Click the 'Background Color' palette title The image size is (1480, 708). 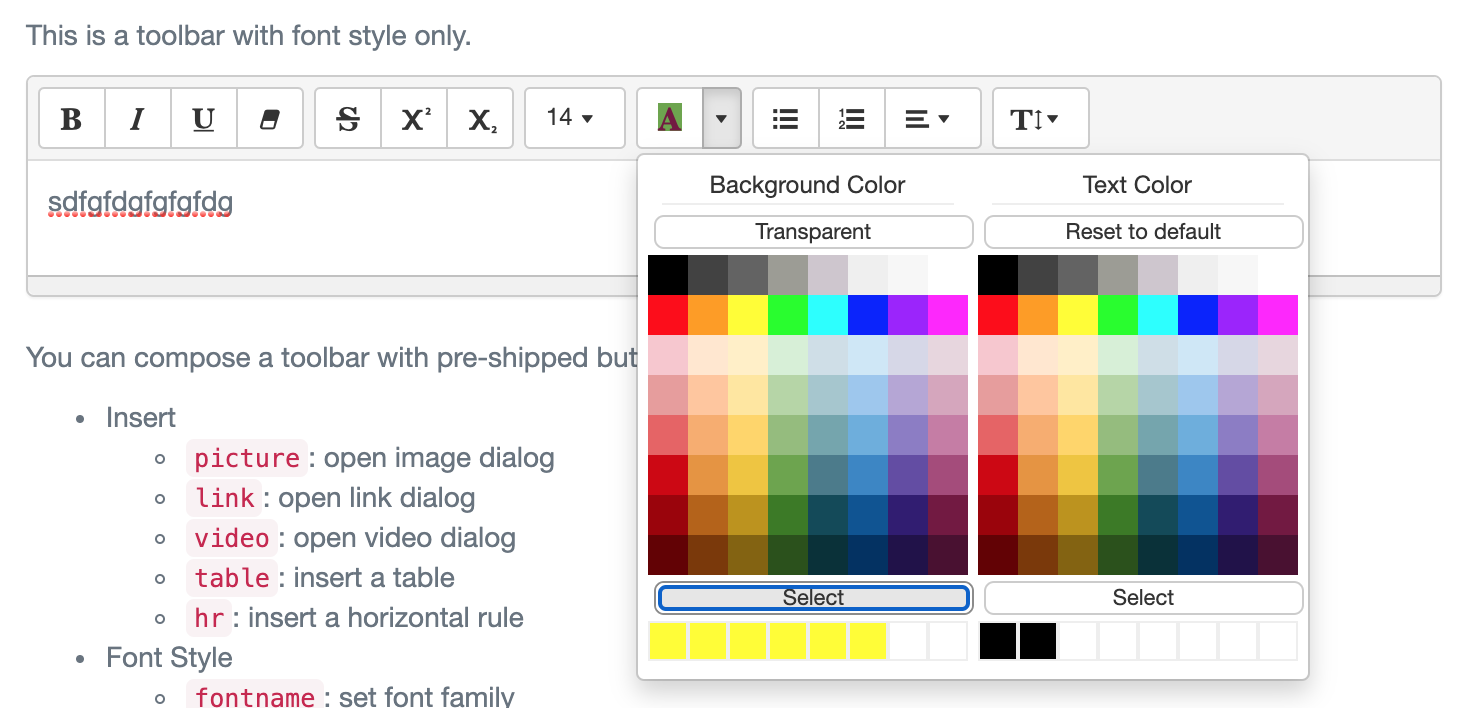807,185
